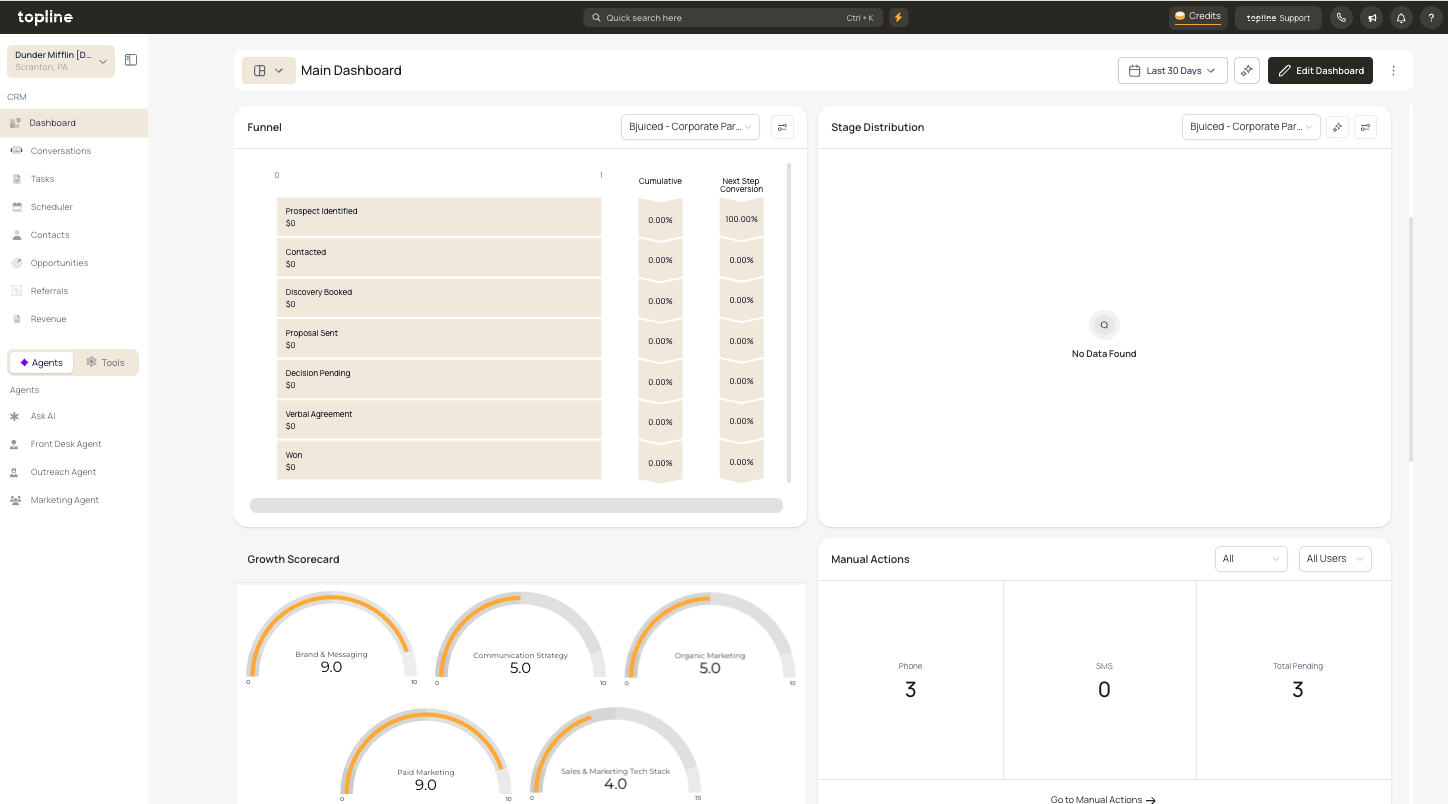The height and width of the screenshot is (804, 1448).
Task: Click Stage Distribution sparkle AI icon
Action: (x=1337, y=127)
